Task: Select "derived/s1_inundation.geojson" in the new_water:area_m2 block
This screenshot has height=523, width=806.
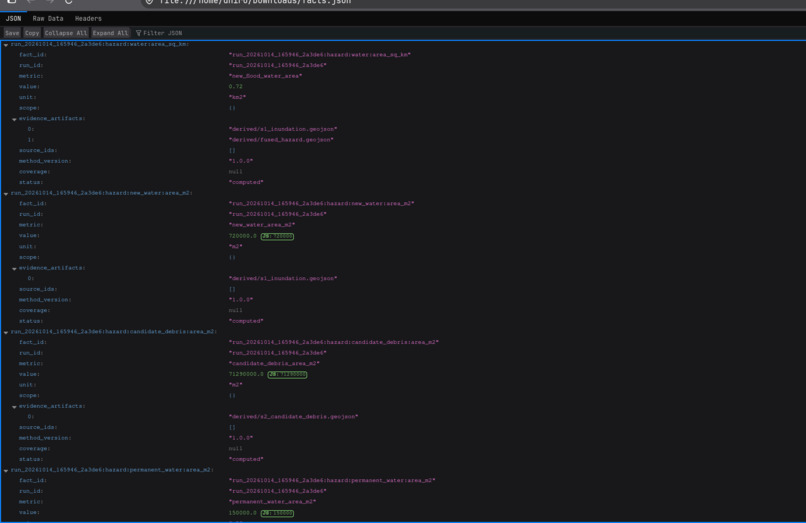Action: tap(283, 278)
